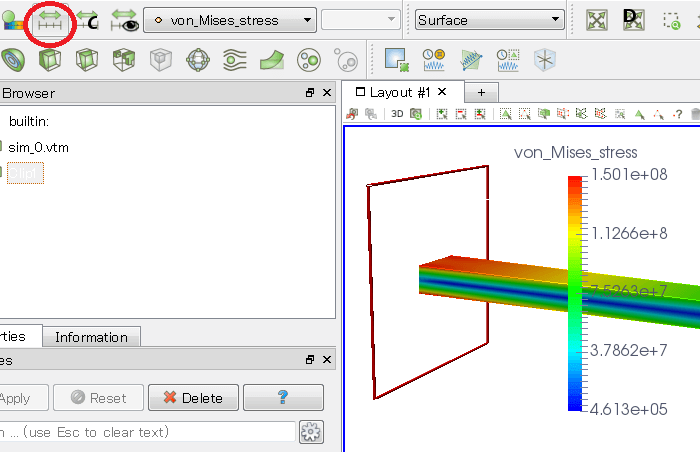Click the Reset Camera icon
Screen dimensions: 700x452
click(597, 20)
